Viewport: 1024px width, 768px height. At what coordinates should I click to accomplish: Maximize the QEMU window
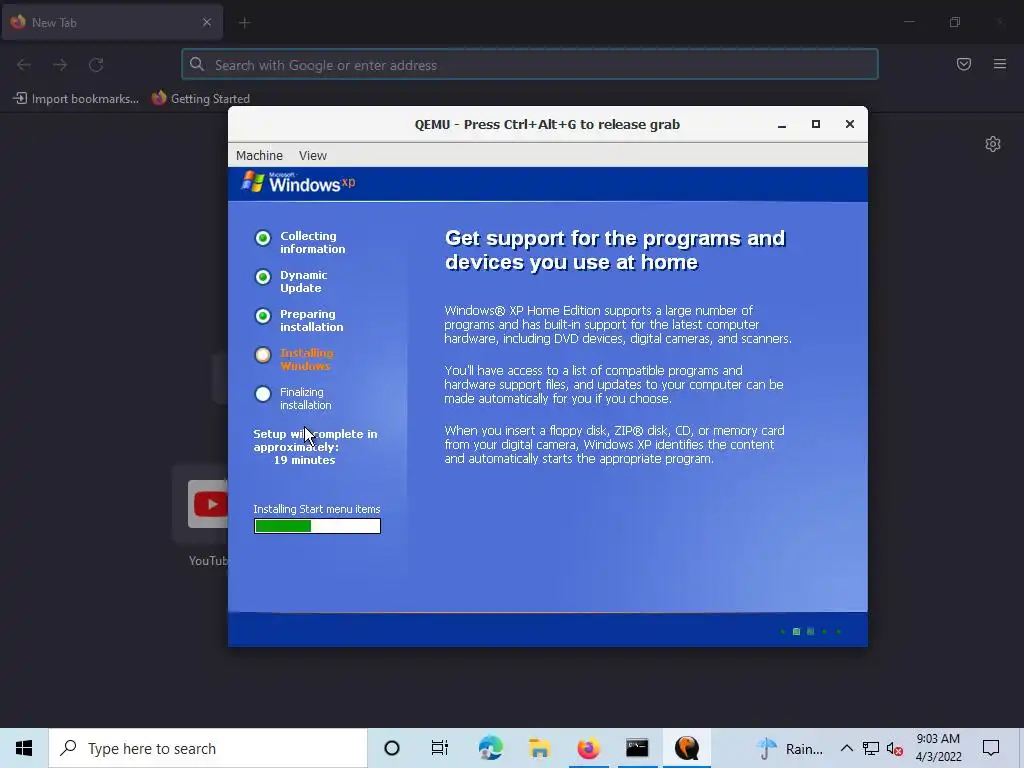(816, 124)
